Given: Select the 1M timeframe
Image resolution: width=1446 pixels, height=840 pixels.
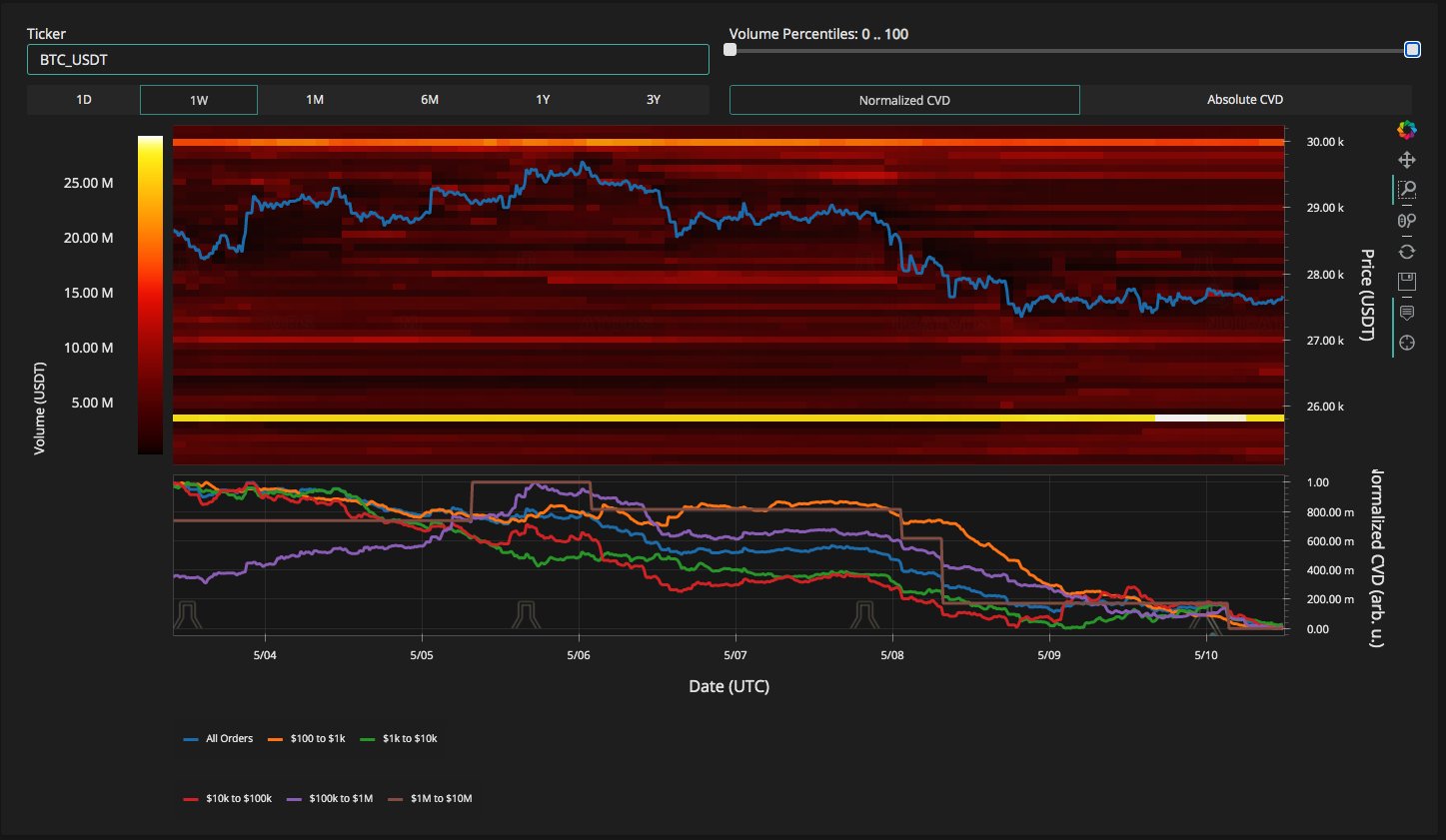Looking at the screenshot, I should (315, 100).
